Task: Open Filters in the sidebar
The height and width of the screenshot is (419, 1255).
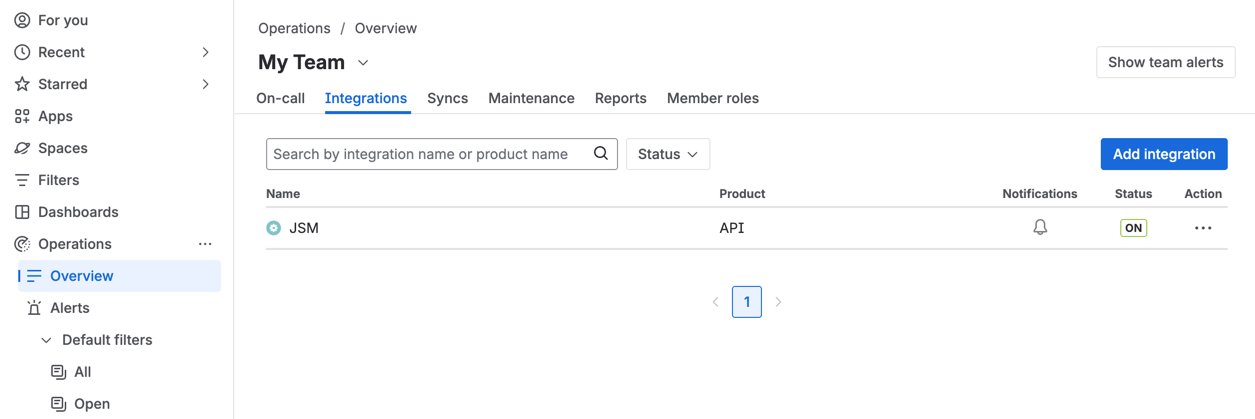Action: [58, 180]
